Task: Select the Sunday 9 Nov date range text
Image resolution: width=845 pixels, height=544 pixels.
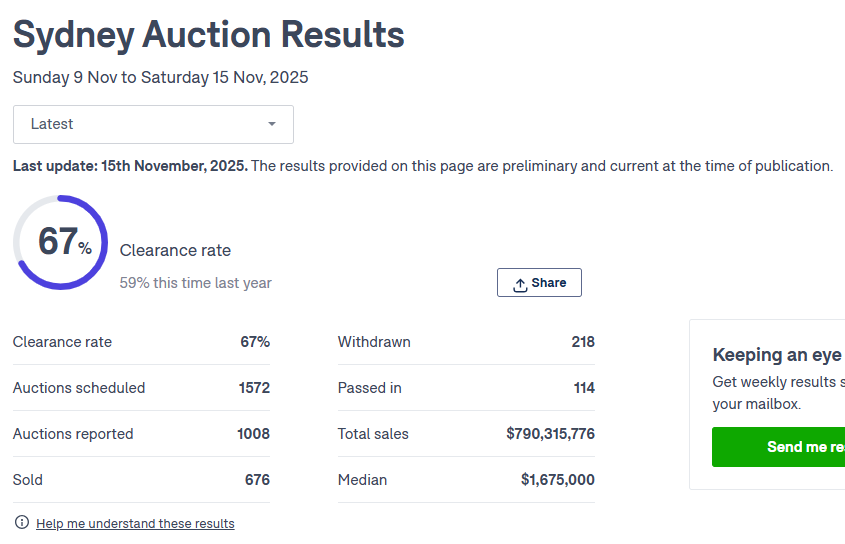Action: coord(160,77)
